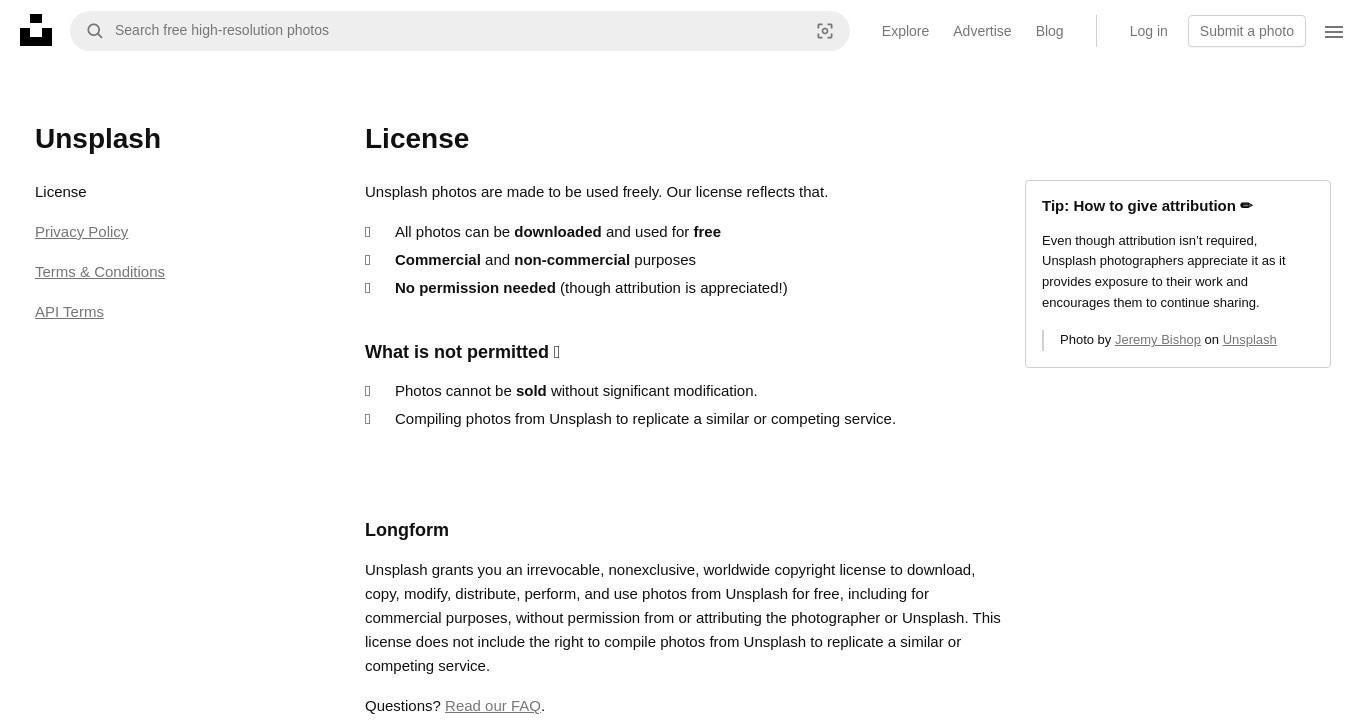Open the Privacy Policy page
Viewport: 1366px width, 728px height.
[x=82, y=232]
